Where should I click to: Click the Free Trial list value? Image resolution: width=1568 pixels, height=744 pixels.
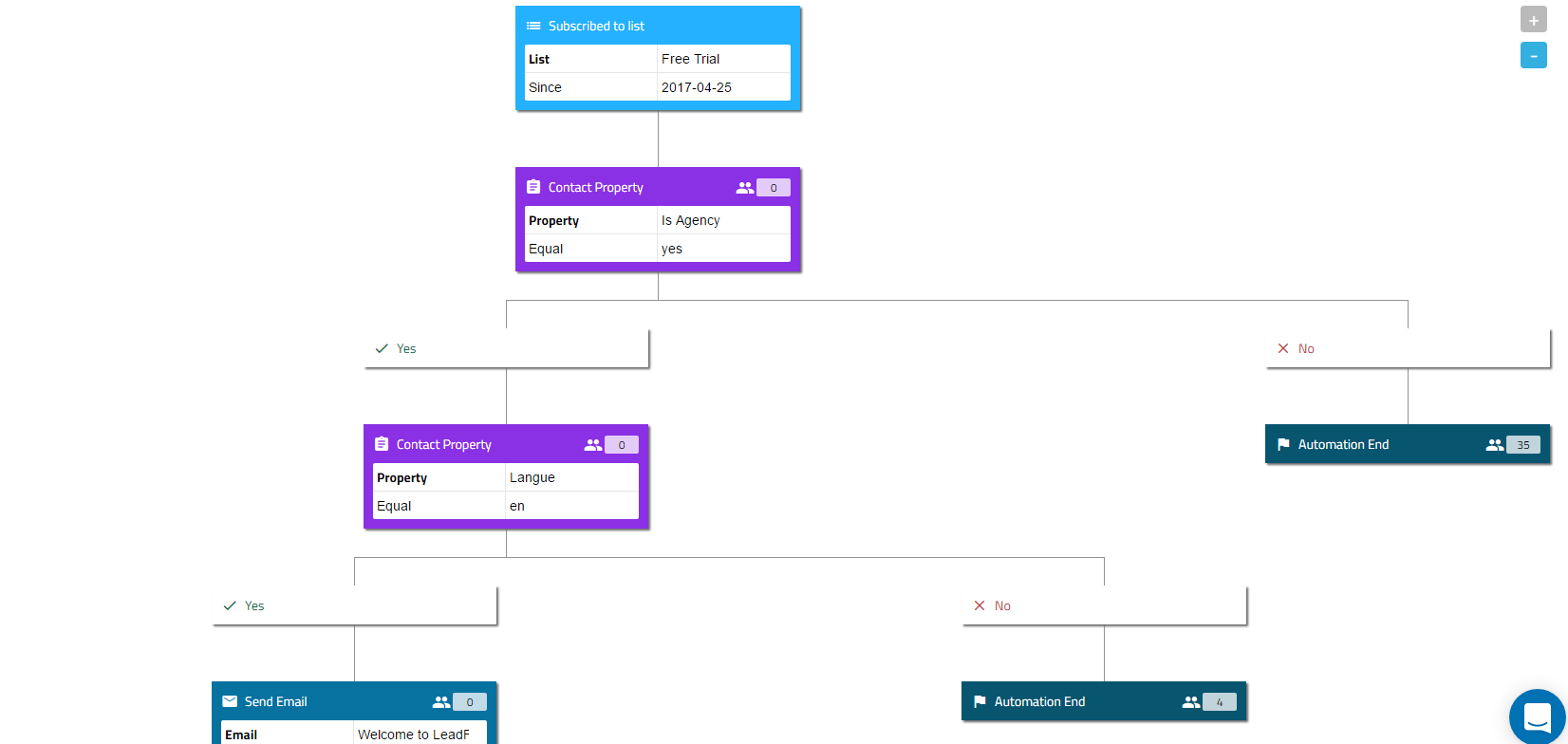coord(724,59)
